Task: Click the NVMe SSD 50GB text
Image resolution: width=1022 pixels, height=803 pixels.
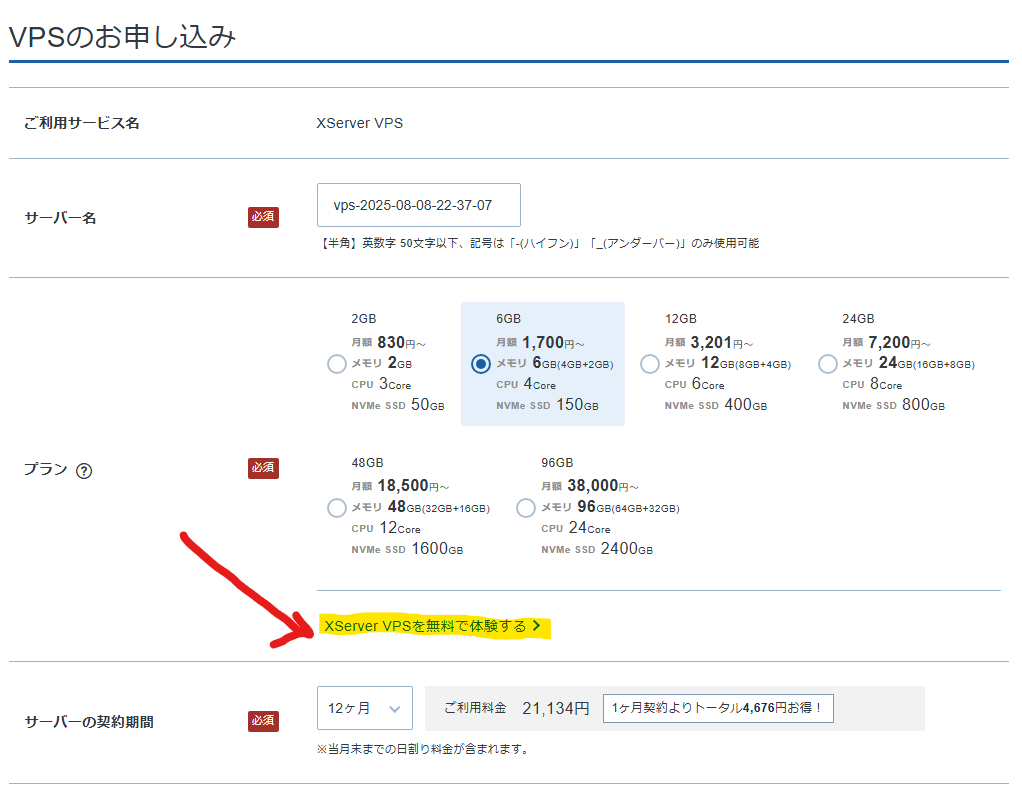Action: 398,405
